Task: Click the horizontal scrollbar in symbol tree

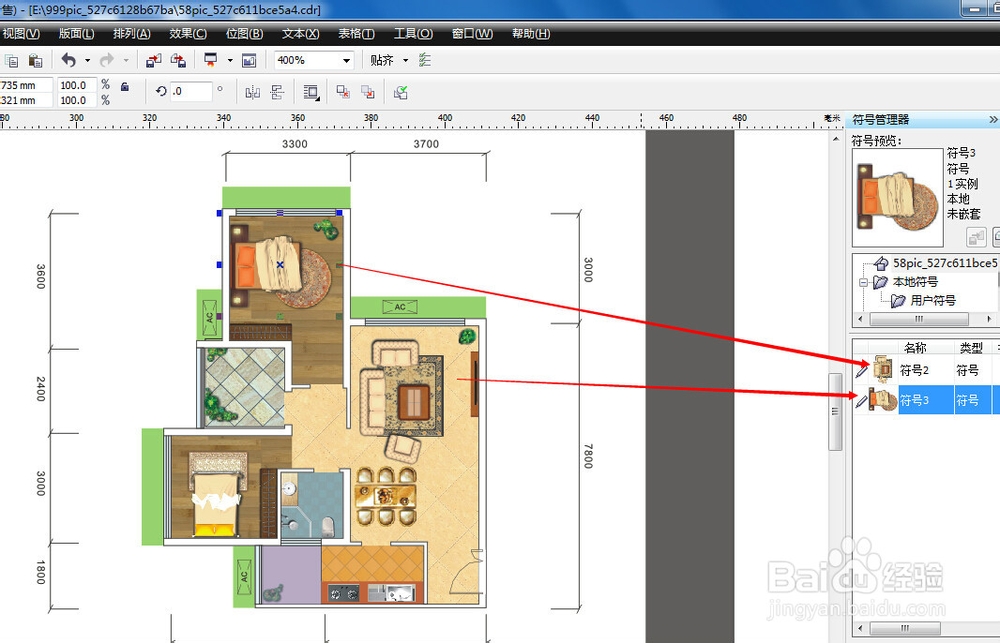Action: click(x=919, y=318)
